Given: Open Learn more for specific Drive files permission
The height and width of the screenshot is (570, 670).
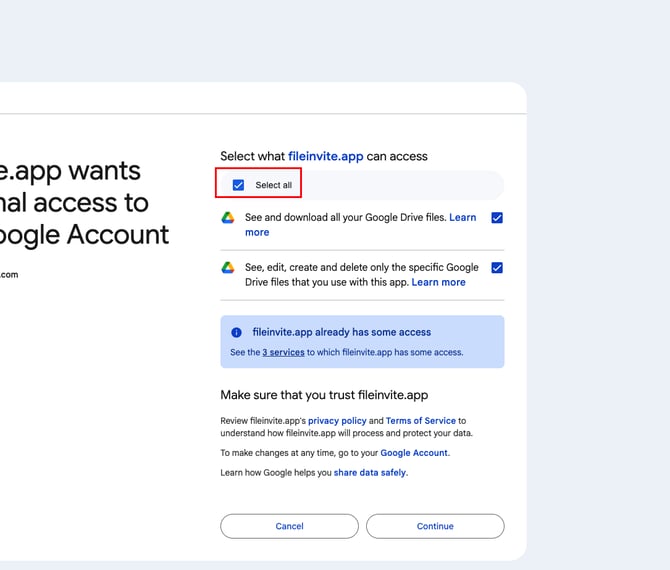Looking at the screenshot, I should tap(438, 282).
